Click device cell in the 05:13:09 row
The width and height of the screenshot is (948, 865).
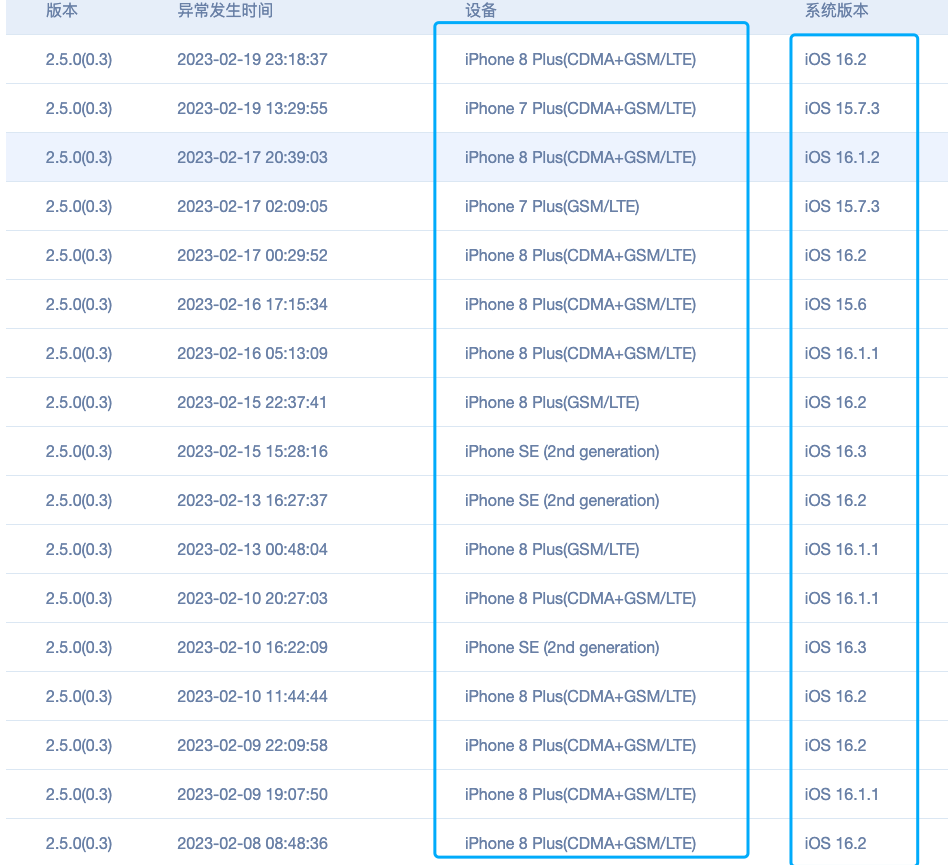click(x=580, y=353)
